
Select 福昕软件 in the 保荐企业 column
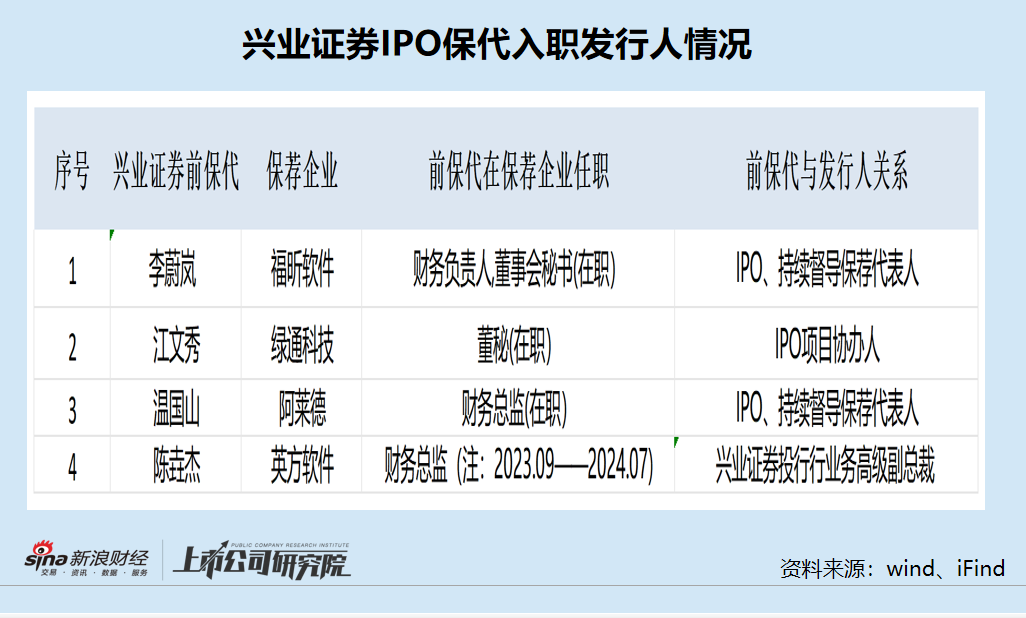pyautogui.click(x=303, y=269)
